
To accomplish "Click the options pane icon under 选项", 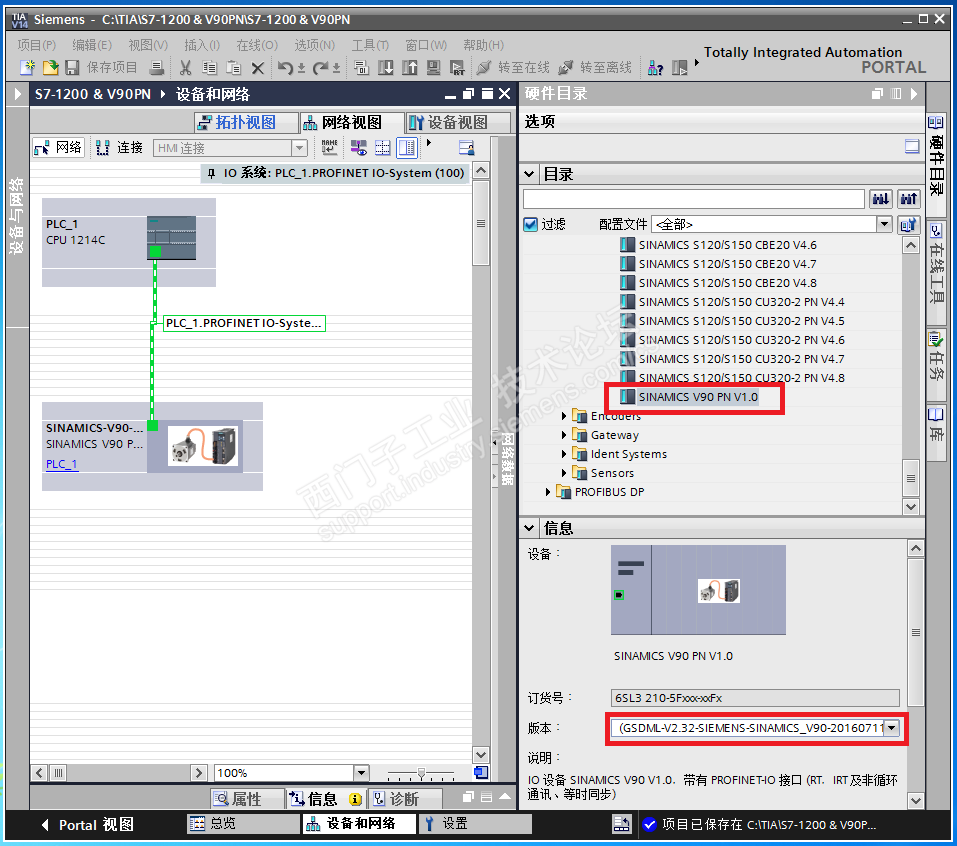I will (912, 146).
